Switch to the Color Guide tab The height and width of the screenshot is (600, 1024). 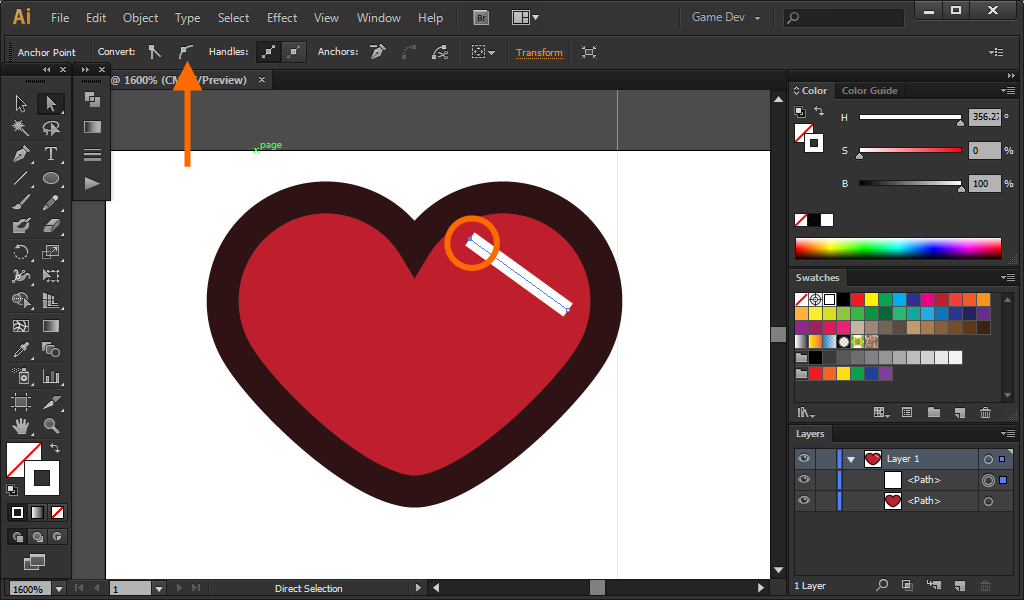point(869,91)
